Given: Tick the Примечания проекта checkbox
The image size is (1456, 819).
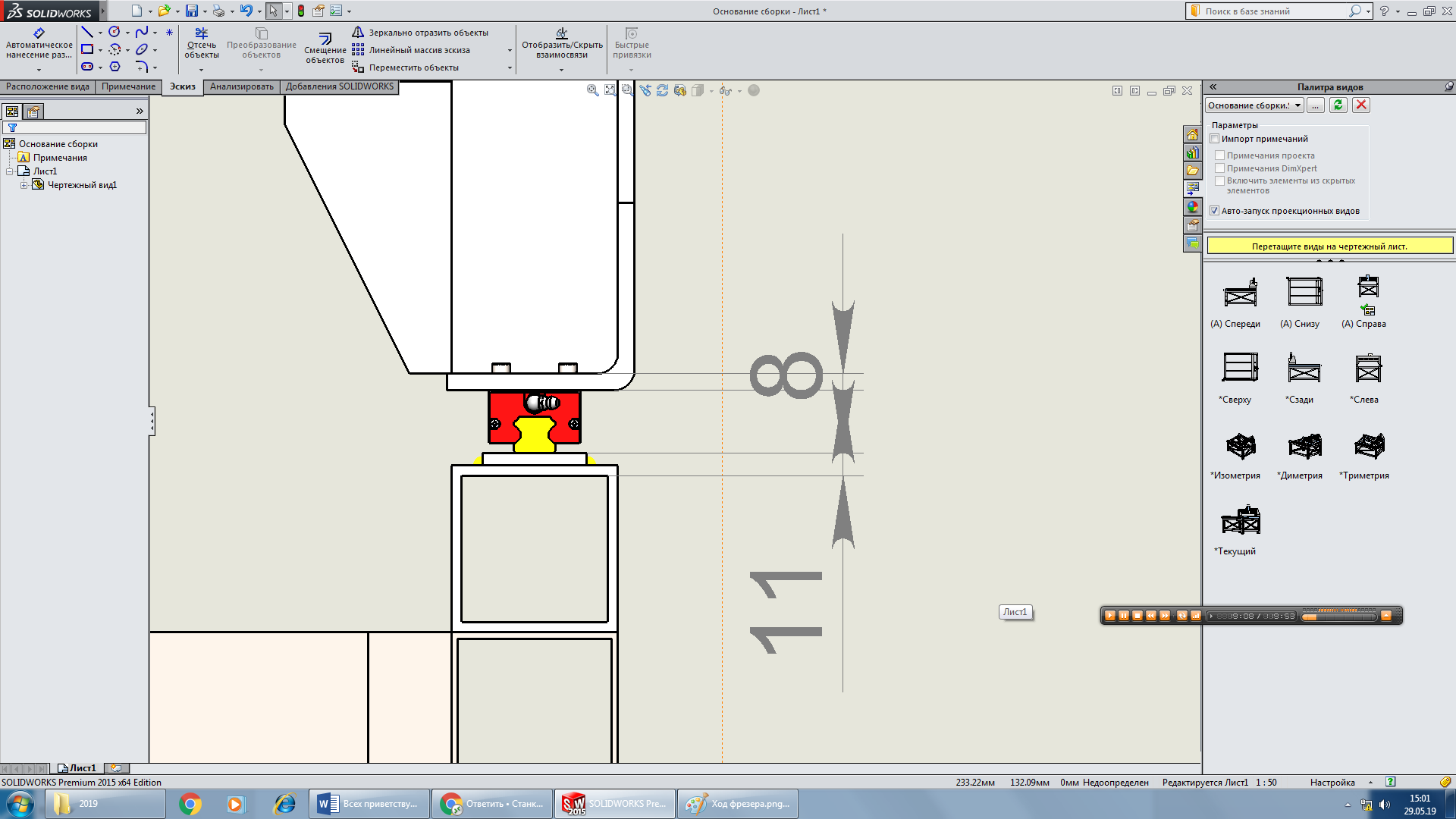Looking at the screenshot, I should (x=1220, y=155).
